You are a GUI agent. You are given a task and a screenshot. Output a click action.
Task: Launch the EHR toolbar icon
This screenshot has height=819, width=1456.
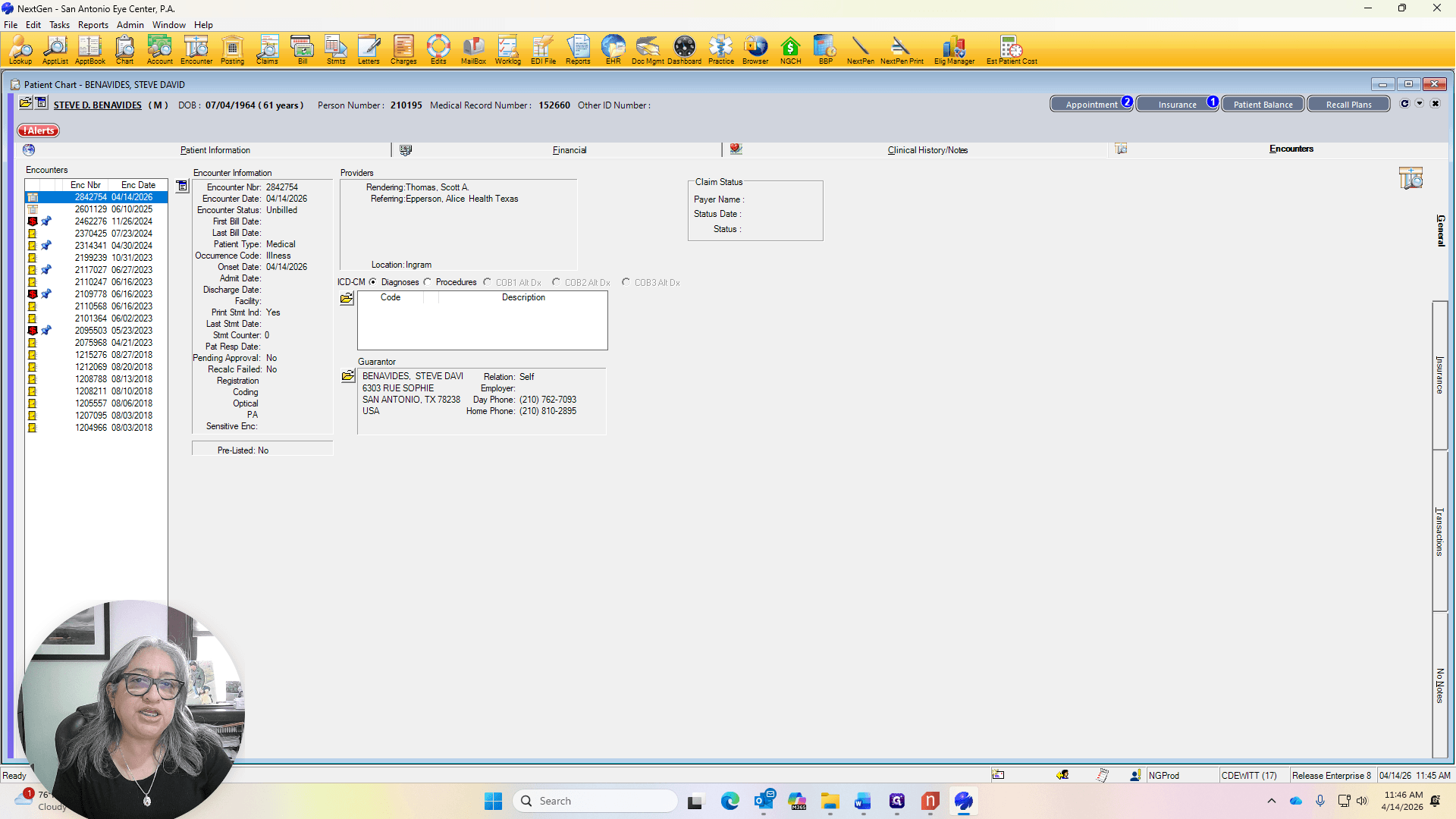pos(613,49)
